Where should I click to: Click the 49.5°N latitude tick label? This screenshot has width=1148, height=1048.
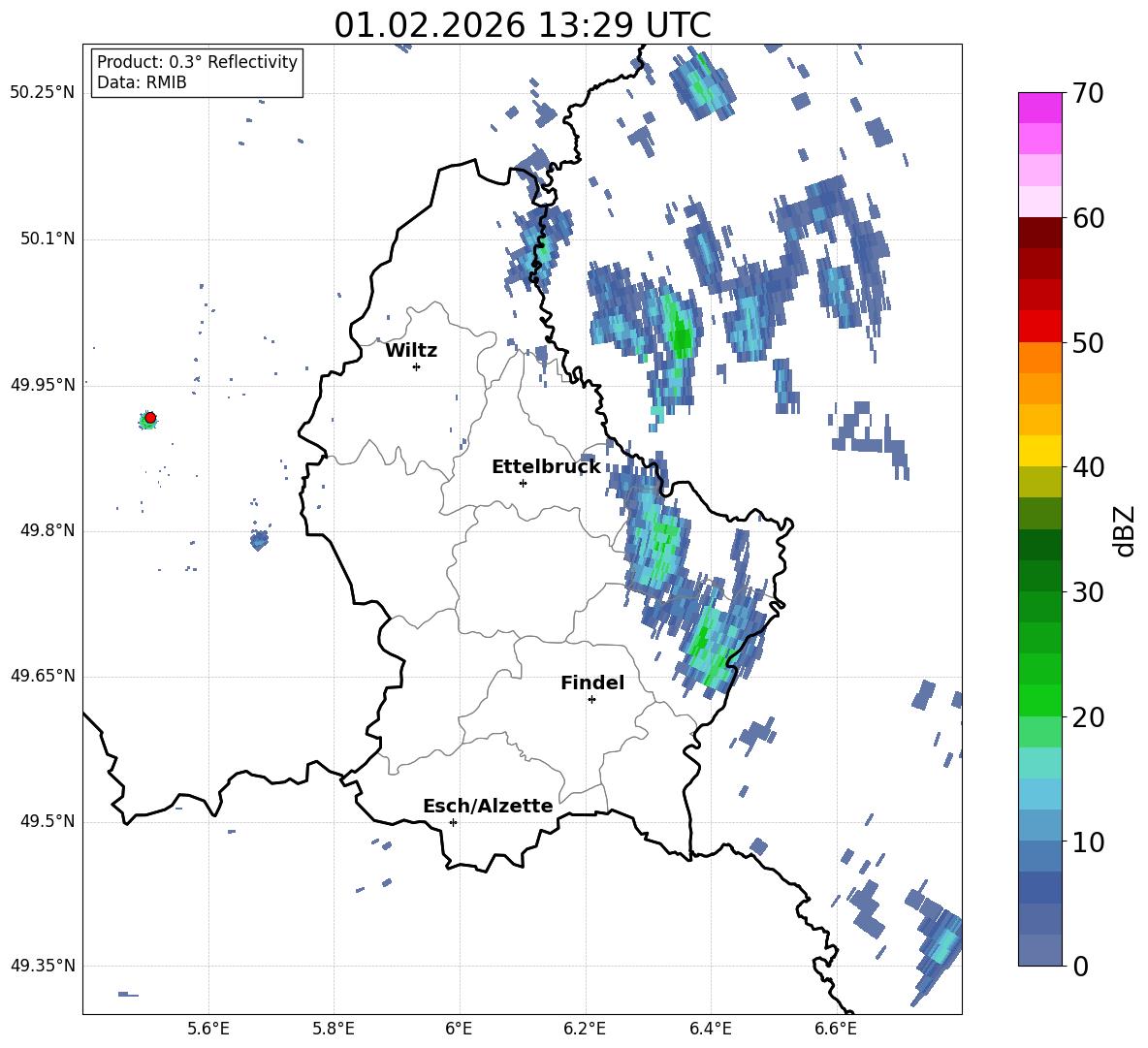[x=48, y=821]
